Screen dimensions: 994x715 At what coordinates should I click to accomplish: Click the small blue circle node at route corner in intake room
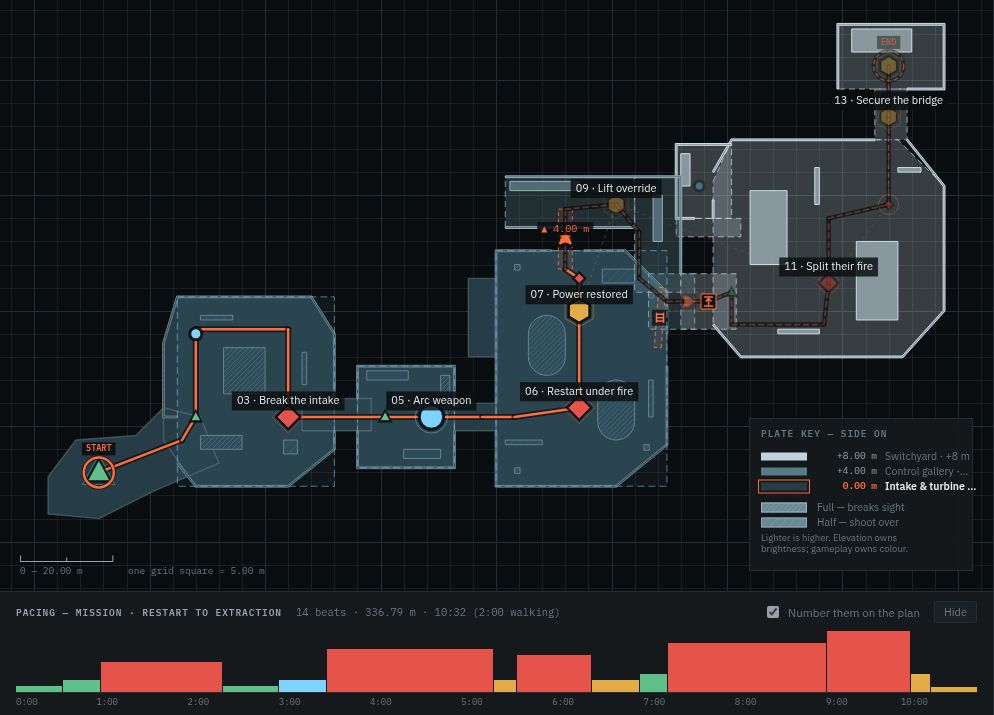click(196, 333)
